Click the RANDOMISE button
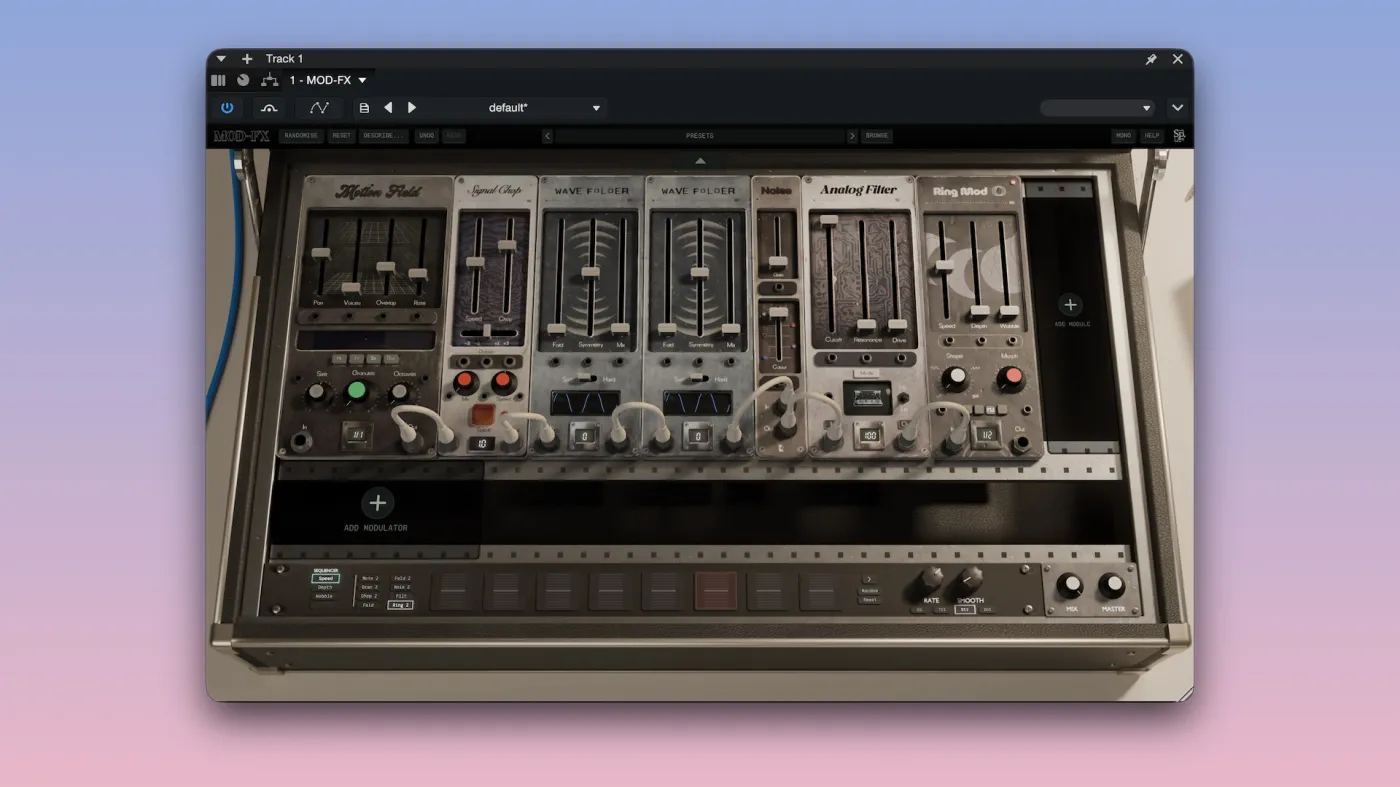 (301, 136)
